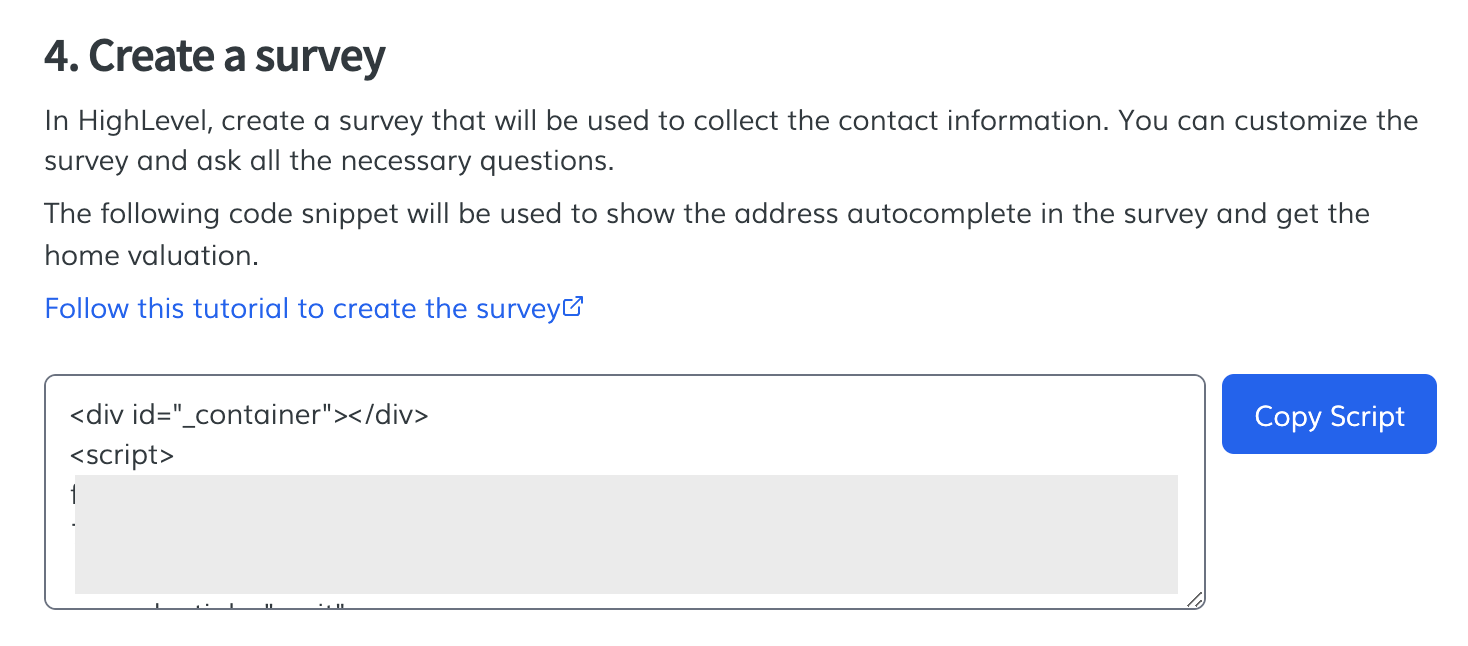The height and width of the screenshot is (646, 1468).
Task: Click the external link icon after tutorial link
Action: coord(574,307)
